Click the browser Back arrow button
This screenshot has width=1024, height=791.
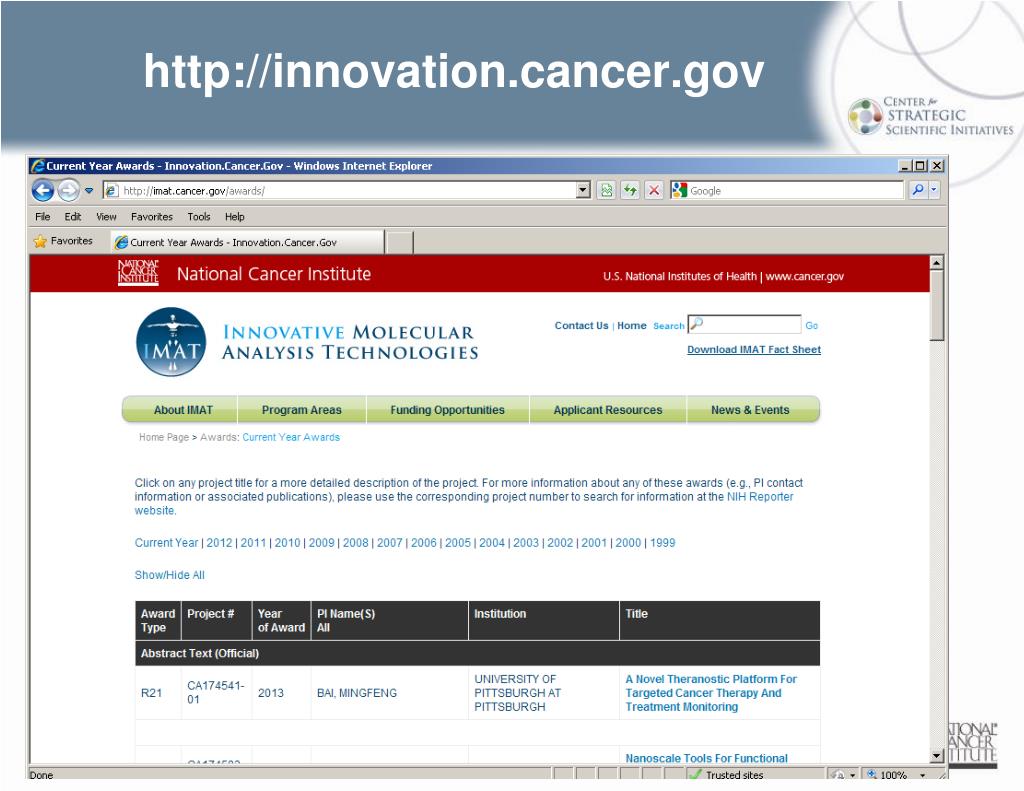click(x=43, y=191)
